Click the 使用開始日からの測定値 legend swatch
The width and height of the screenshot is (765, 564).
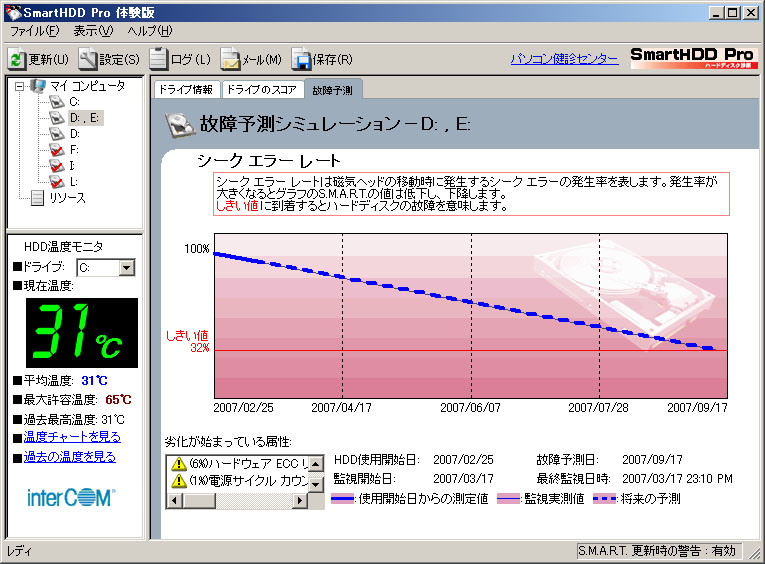[342, 499]
